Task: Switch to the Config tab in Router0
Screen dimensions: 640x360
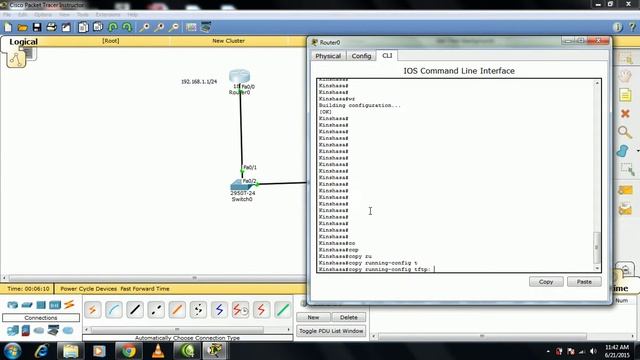Action: point(361,56)
